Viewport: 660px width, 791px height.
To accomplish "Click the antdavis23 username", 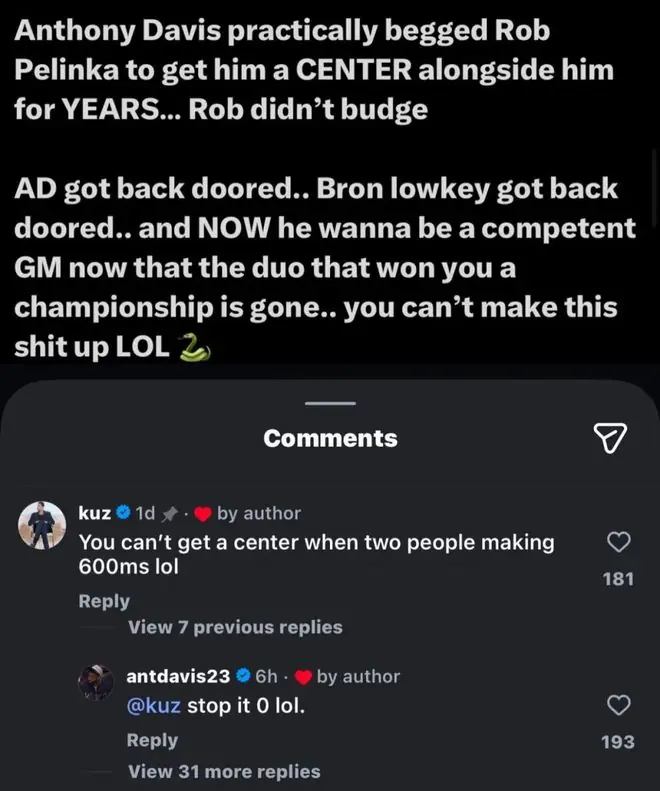I will tap(178, 676).
